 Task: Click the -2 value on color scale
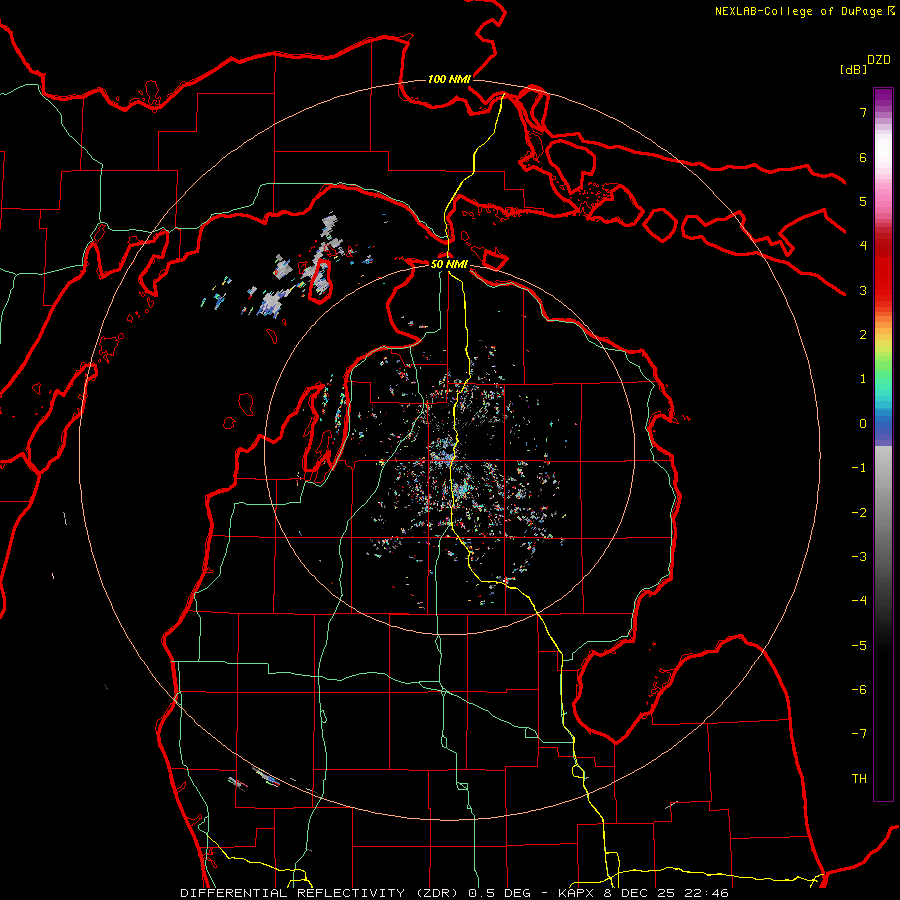859,513
